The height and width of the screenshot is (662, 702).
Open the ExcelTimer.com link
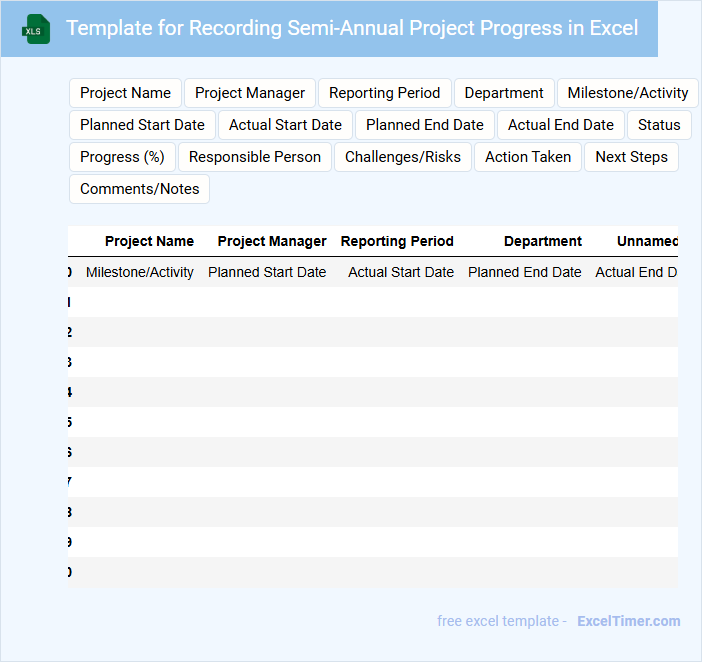(628, 621)
